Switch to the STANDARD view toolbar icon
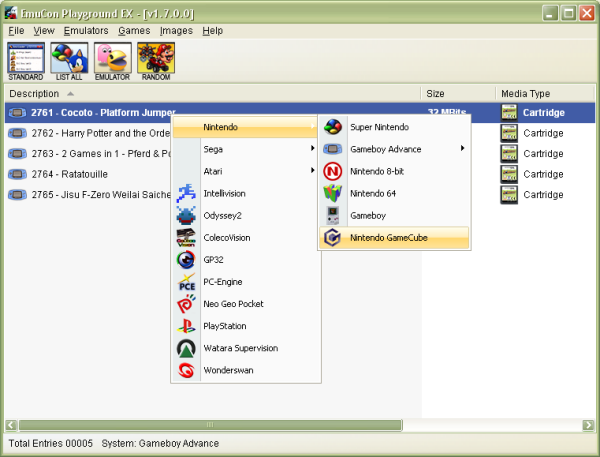Screen dimensions: 600x457 [x=26, y=61]
